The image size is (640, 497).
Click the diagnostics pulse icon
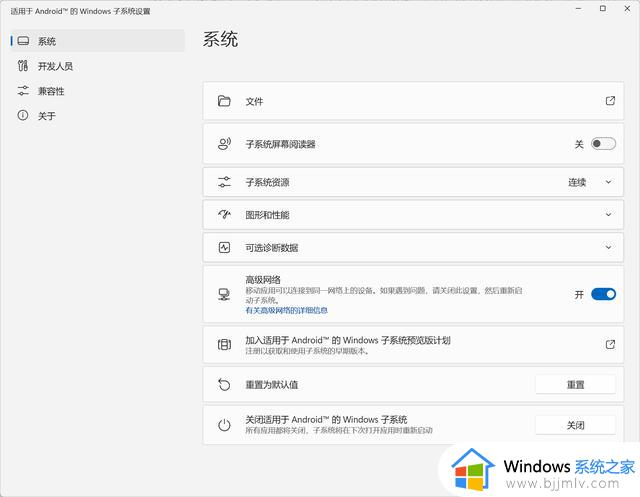click(224, 247)
